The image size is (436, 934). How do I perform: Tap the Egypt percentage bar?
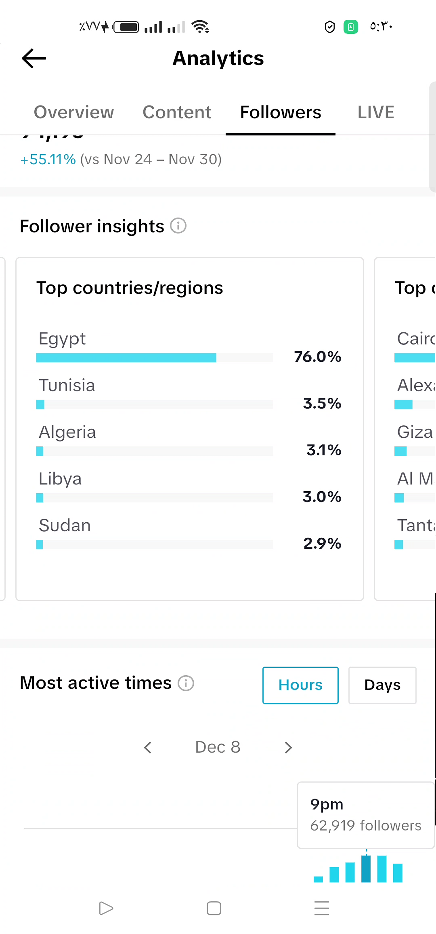tap(155, 357)
